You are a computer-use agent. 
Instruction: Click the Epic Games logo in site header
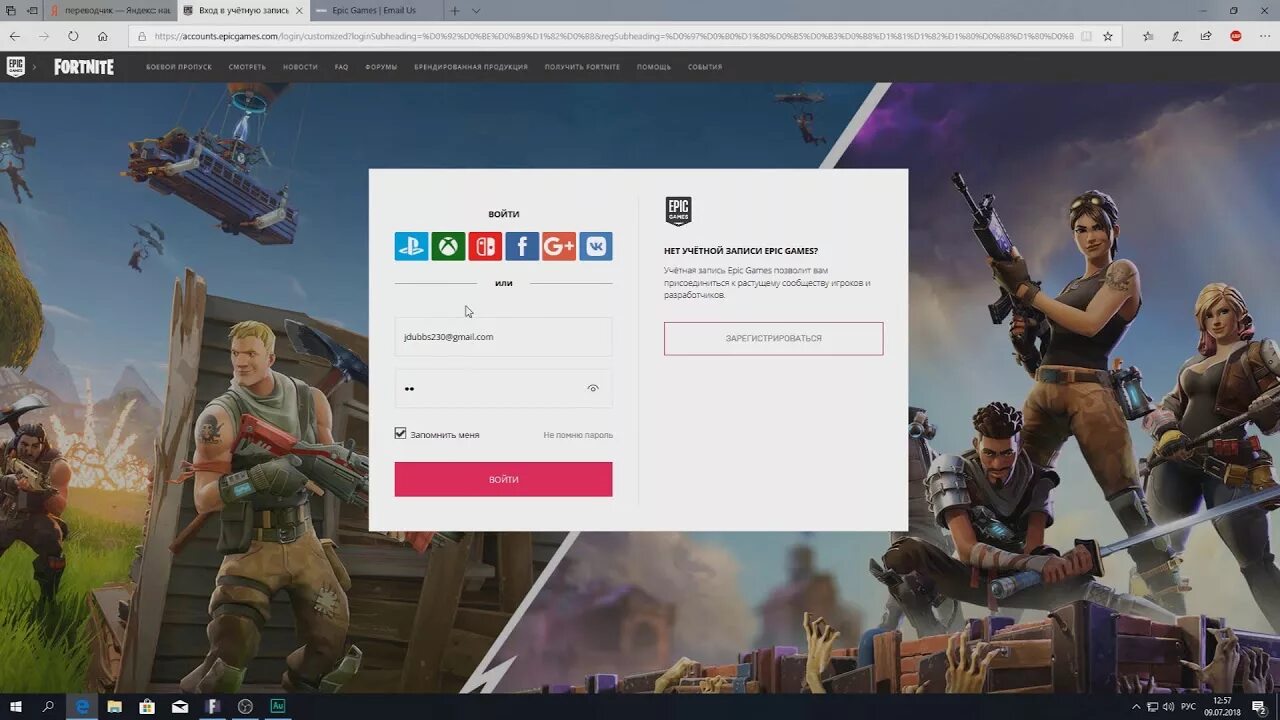point(15,67)
